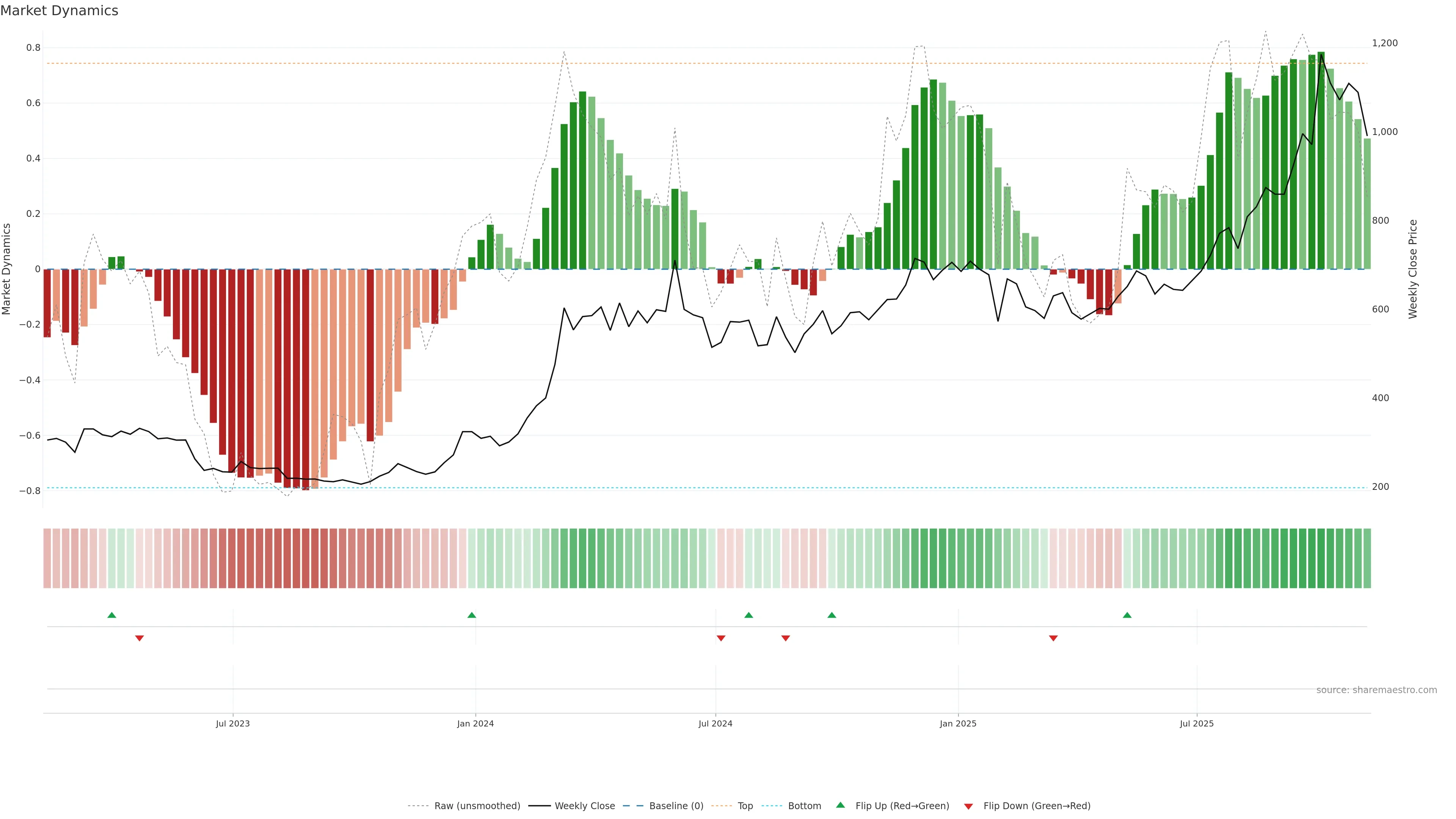Click the last green flip-up triangle marker
The width and height of the screenshot is (1456, 819).
point(1127,615)
